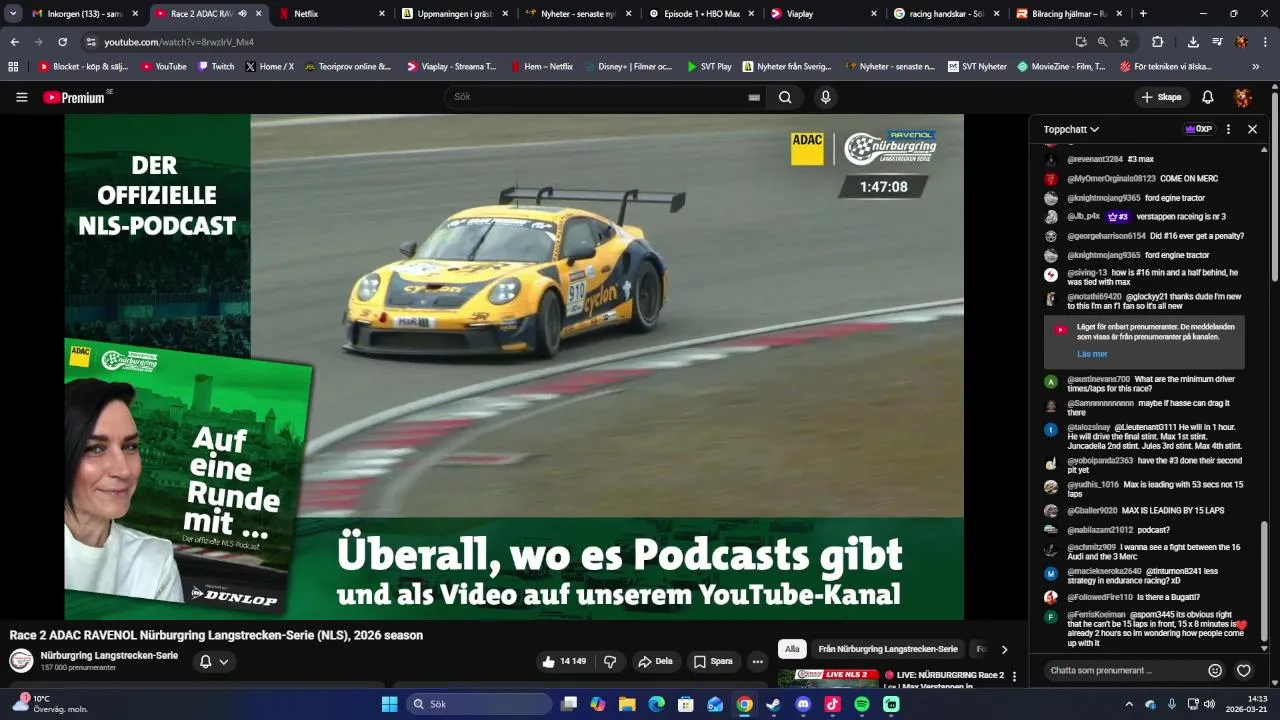Screen dimensions: 1280x720
Task: Show more bookmarks with the double chevron
Action: [1256, 66]
